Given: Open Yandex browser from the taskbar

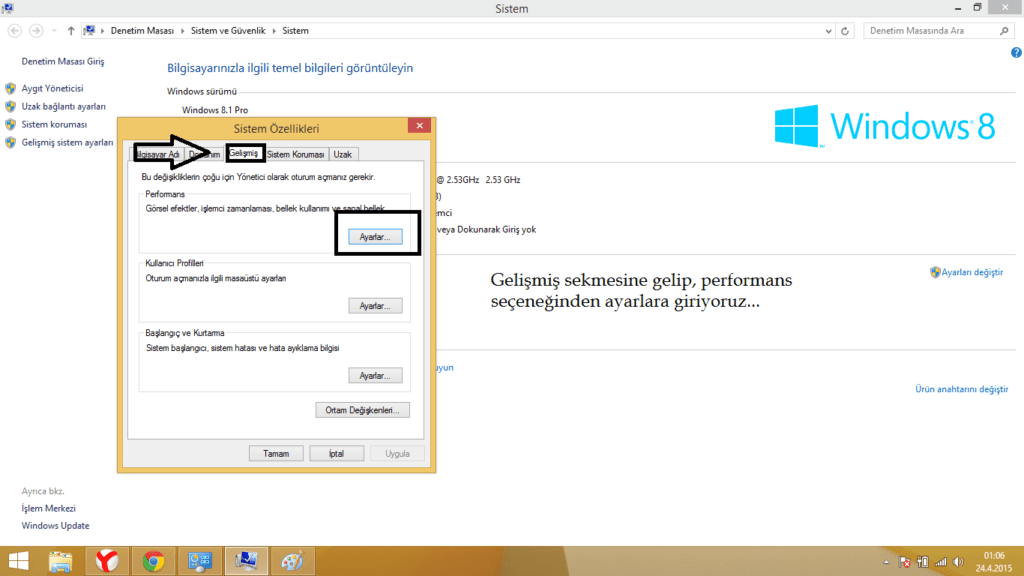Looking at the screenshot, I should [106, 561].
